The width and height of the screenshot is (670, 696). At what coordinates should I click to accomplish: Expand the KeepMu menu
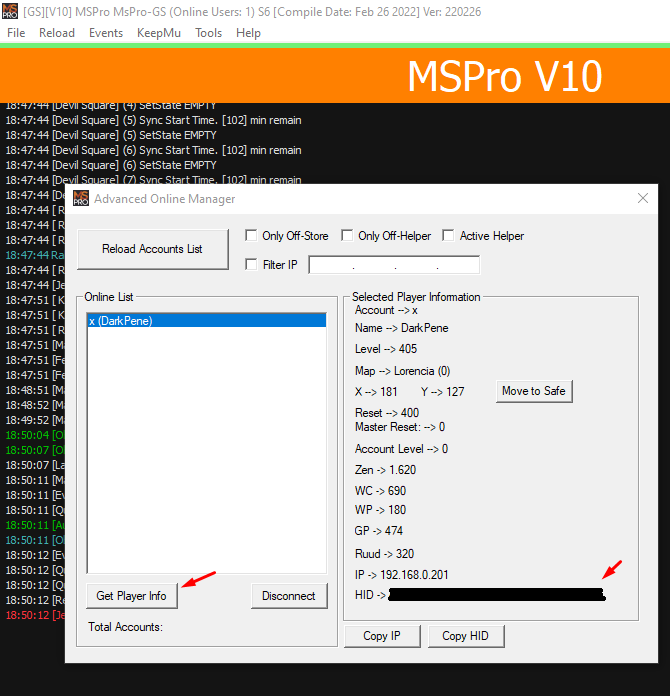pyautogui.click(x=159, y=33)
